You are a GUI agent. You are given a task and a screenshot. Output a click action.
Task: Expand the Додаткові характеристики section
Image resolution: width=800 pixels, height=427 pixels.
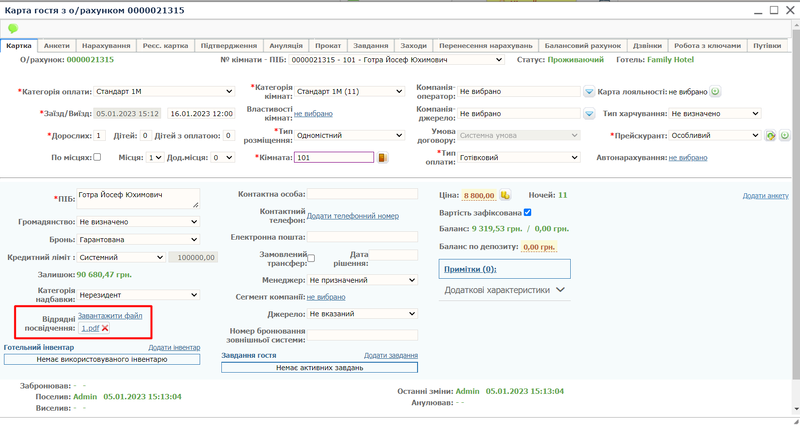pos(503,290)
